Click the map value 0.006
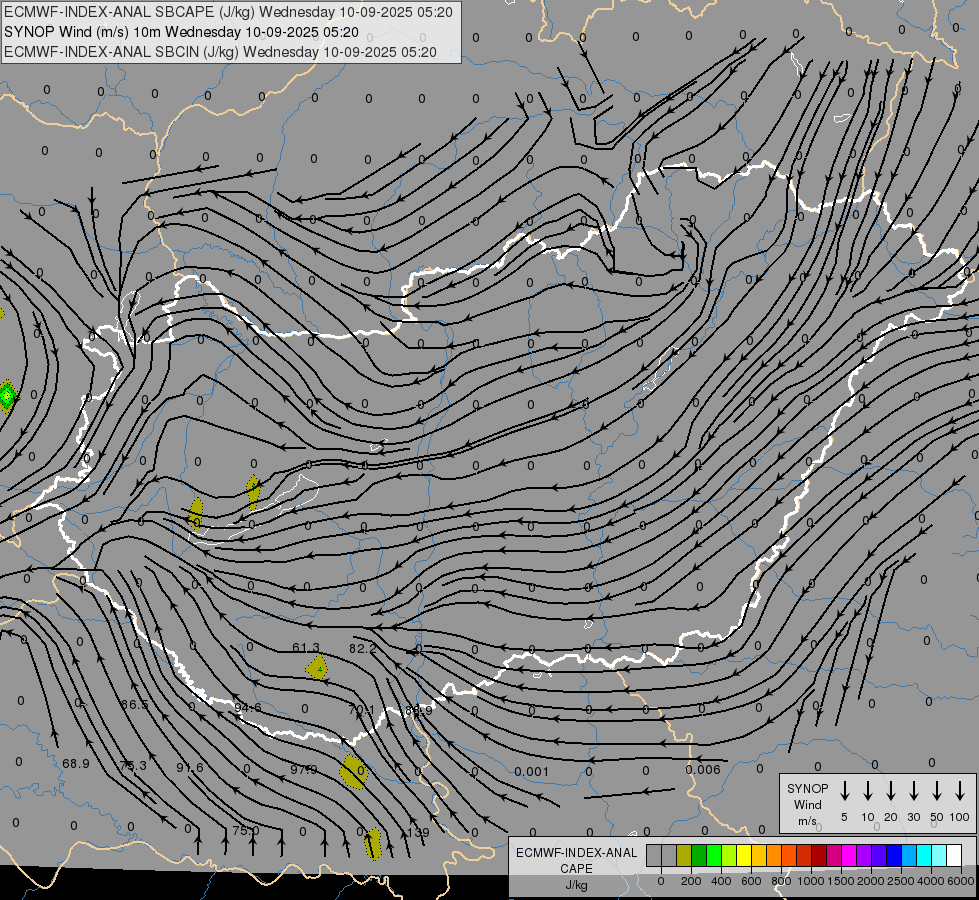Viewport: 979px width, 900px height. coord(703,769)
